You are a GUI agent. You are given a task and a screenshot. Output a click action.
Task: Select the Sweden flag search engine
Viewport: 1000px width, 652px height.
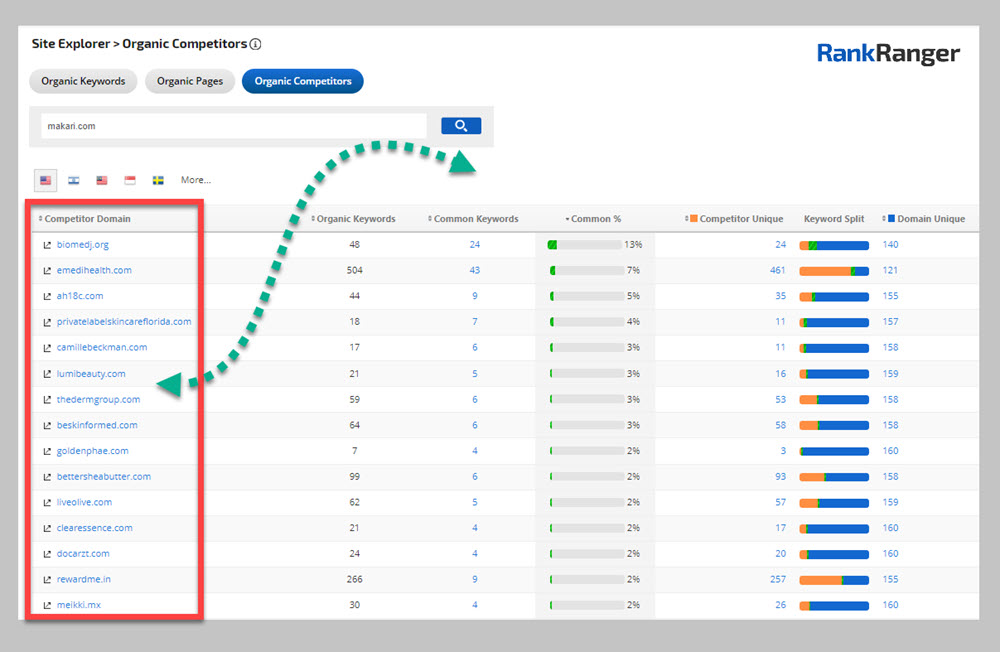coord(158,180)
